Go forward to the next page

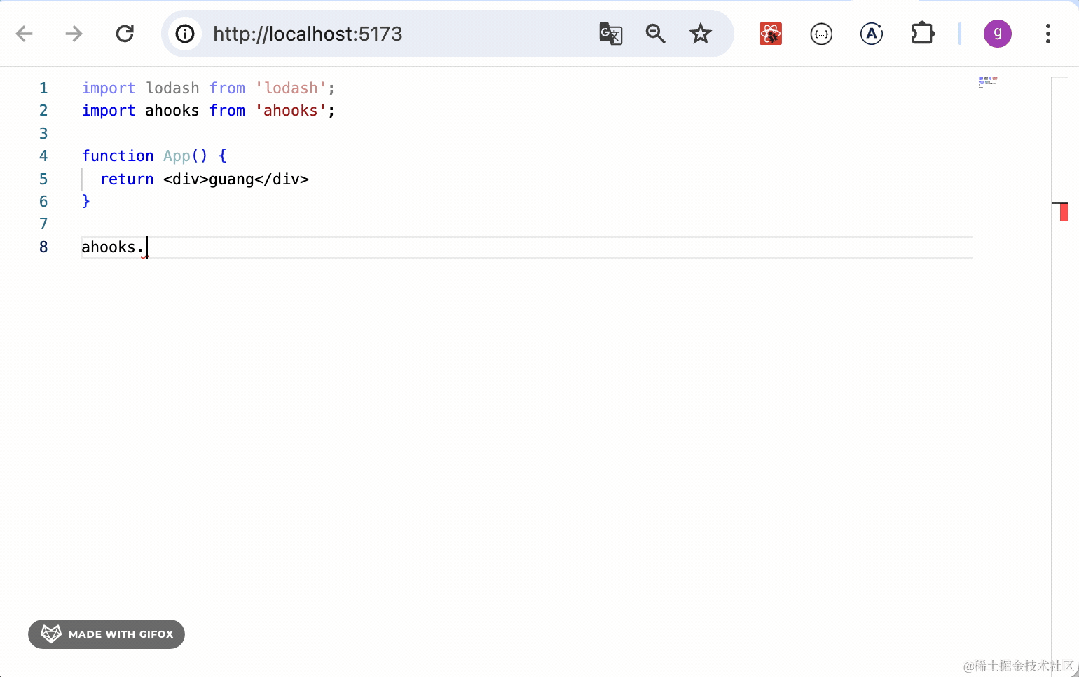click(x=74, y=34)
